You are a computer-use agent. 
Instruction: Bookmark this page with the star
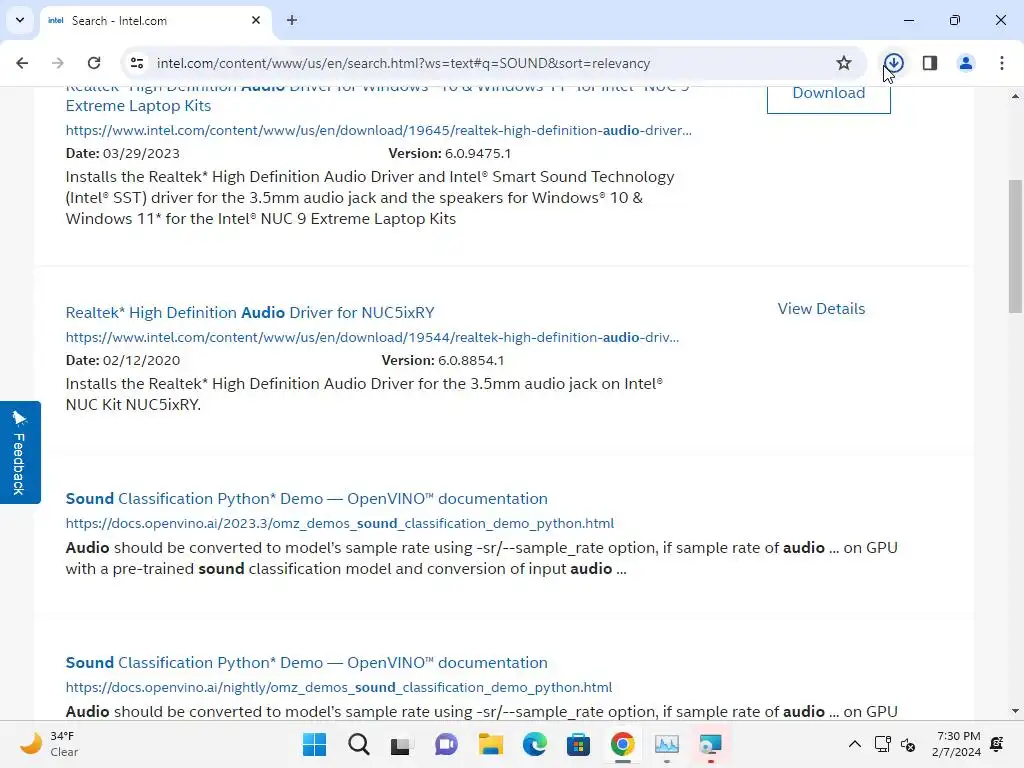click(844, 63)
